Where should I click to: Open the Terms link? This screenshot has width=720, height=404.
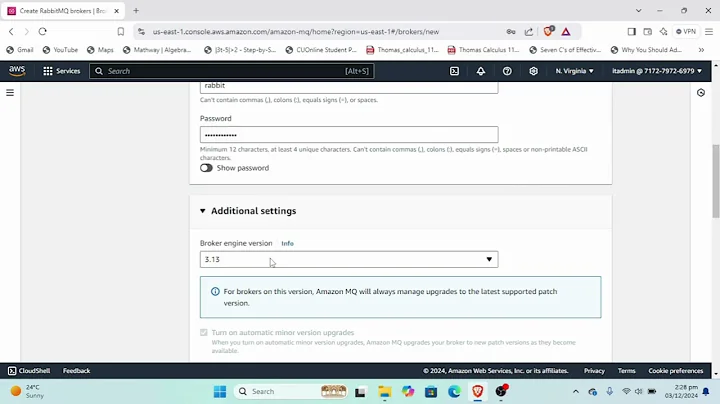[x=626, y=371]
